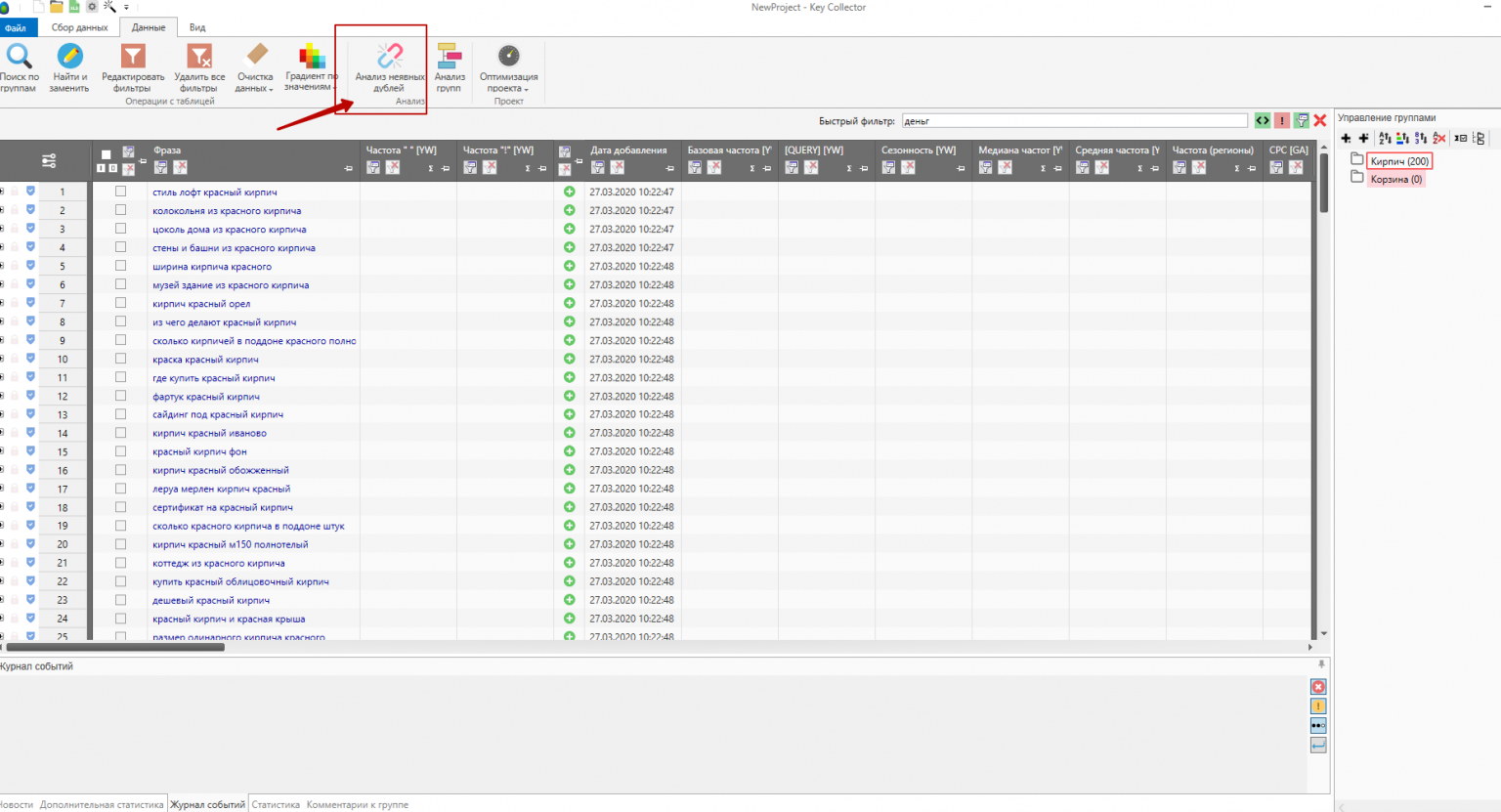Open quick access toolbar customize arrow
This screenshot has width=1501, height=812.
point(126,8)
